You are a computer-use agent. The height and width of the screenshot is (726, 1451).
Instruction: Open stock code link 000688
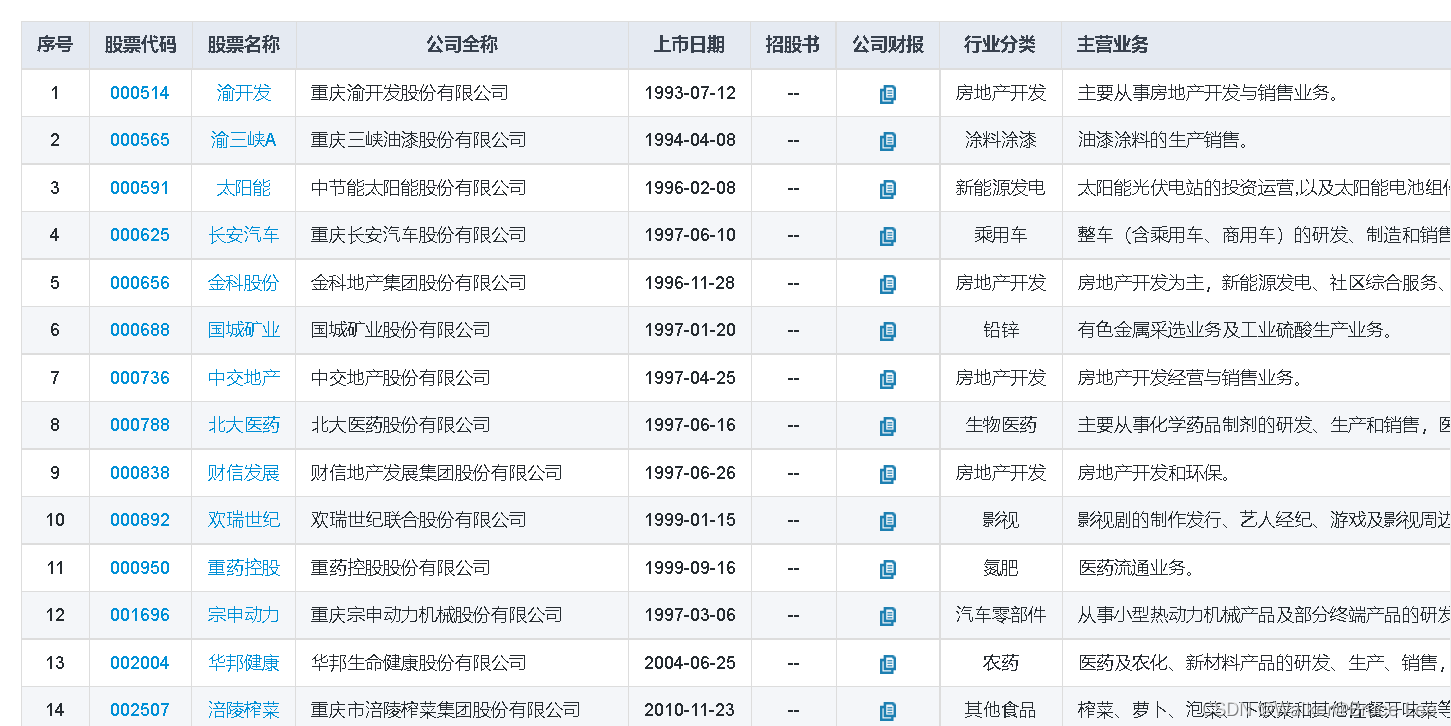(x=140, y=330)
